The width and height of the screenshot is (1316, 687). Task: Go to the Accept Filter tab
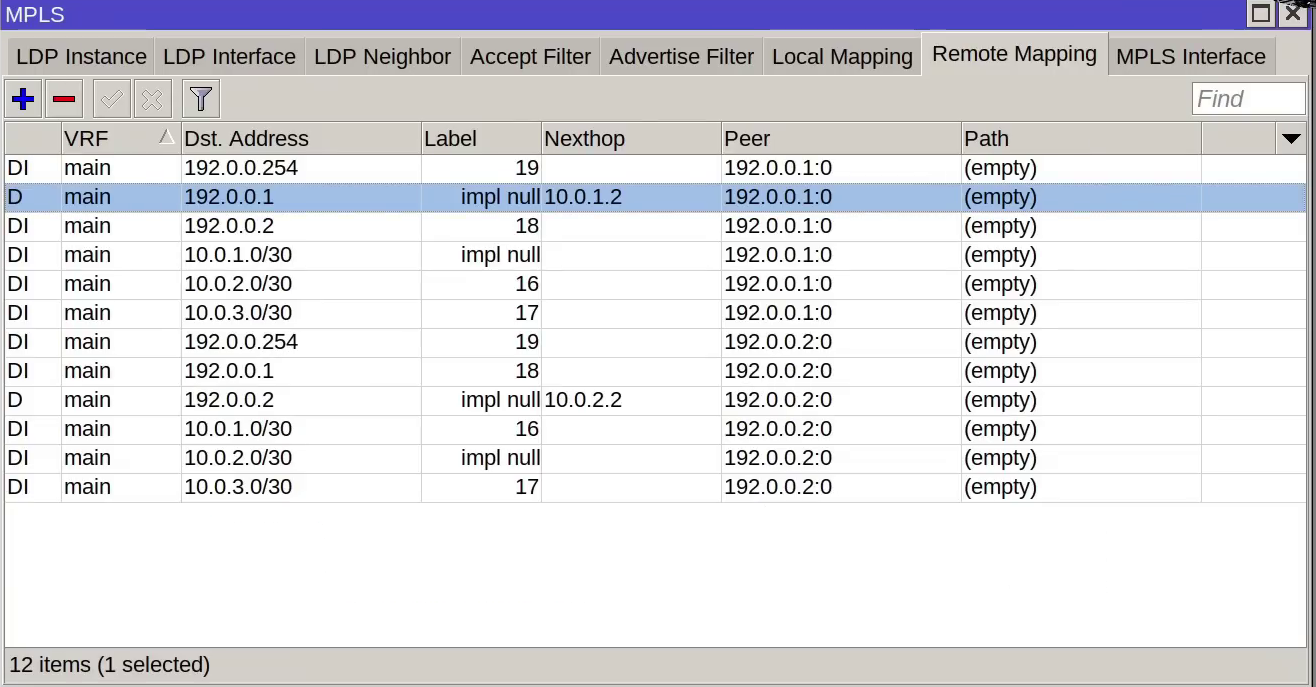coord(530,57)
